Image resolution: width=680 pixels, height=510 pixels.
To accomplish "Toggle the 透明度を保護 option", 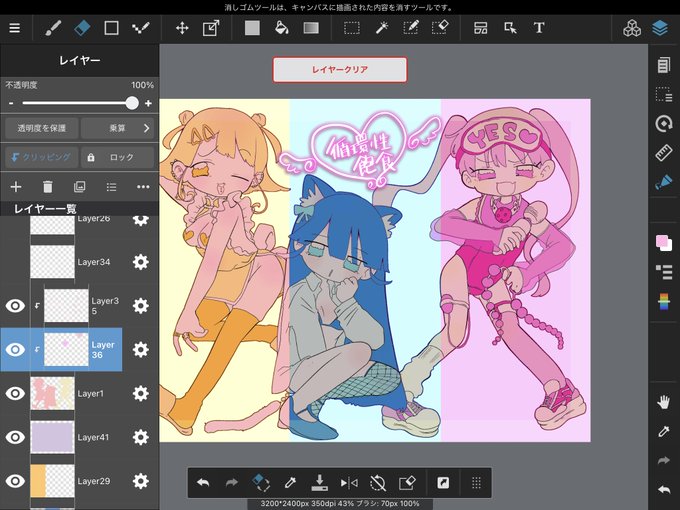I will click(42, 128).
